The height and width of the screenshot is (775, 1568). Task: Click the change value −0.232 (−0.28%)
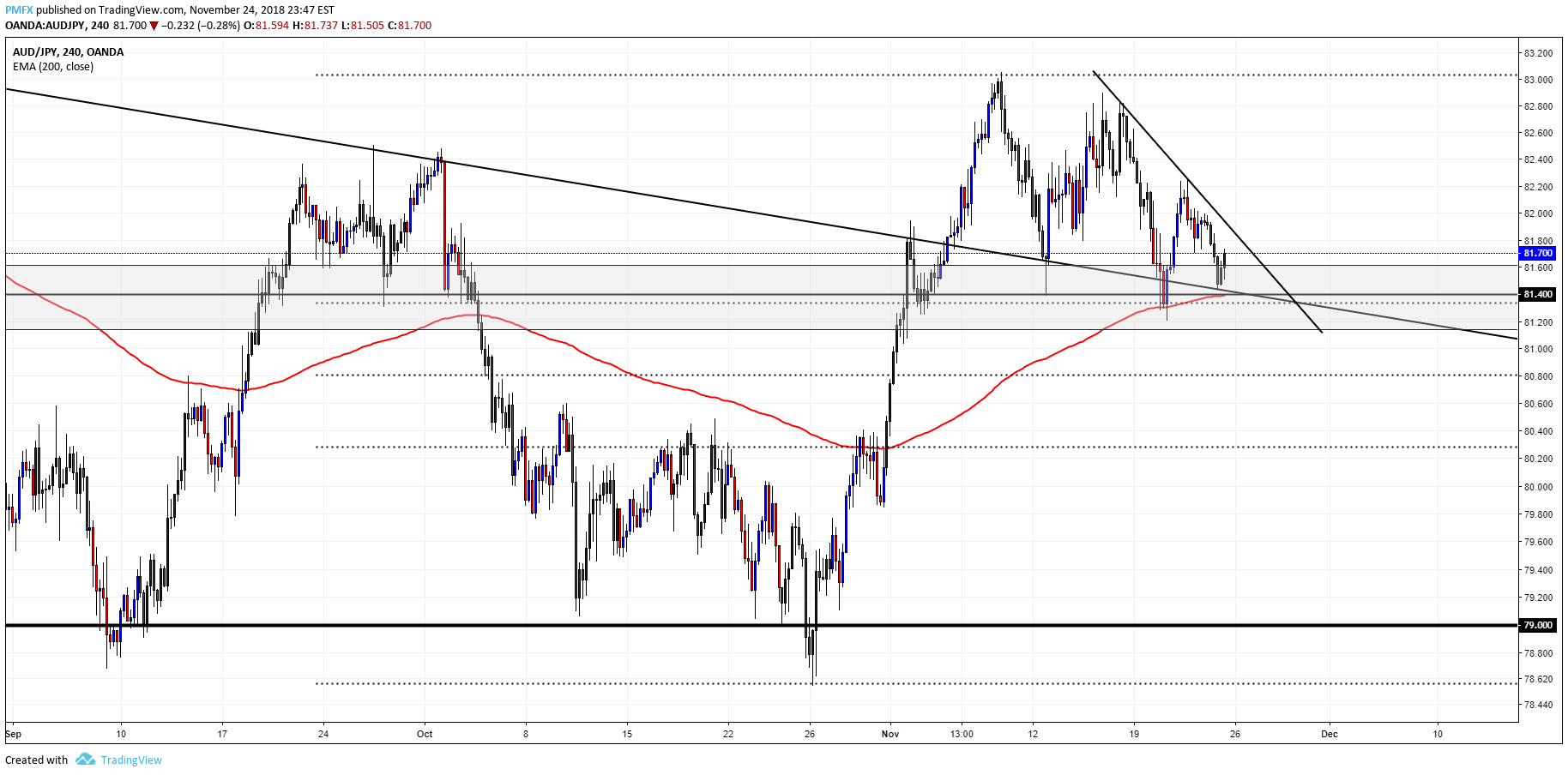pos(202,26)
